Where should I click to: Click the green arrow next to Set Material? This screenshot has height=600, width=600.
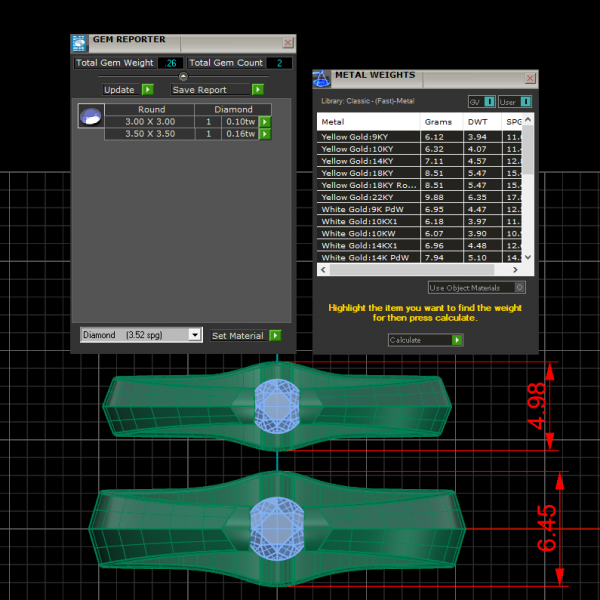coord(275,336)
